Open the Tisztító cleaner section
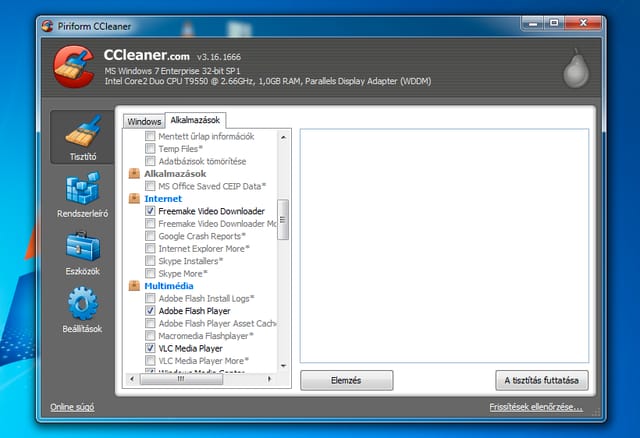Image resolution: width=640 pixels, height=438 pixels. click(82, 137)
